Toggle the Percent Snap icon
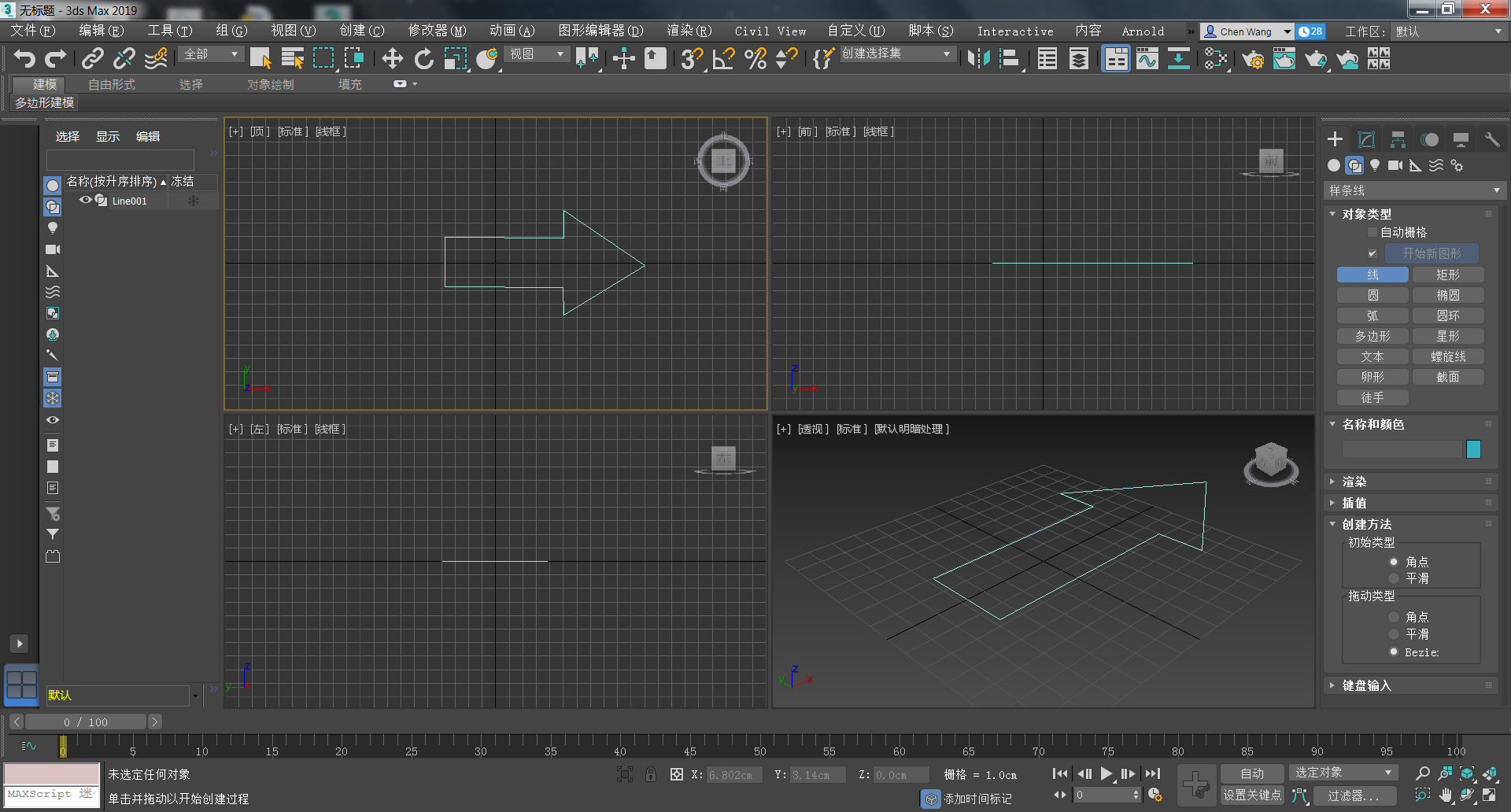This screenshot has height=812, width=1511. (755, 59)
